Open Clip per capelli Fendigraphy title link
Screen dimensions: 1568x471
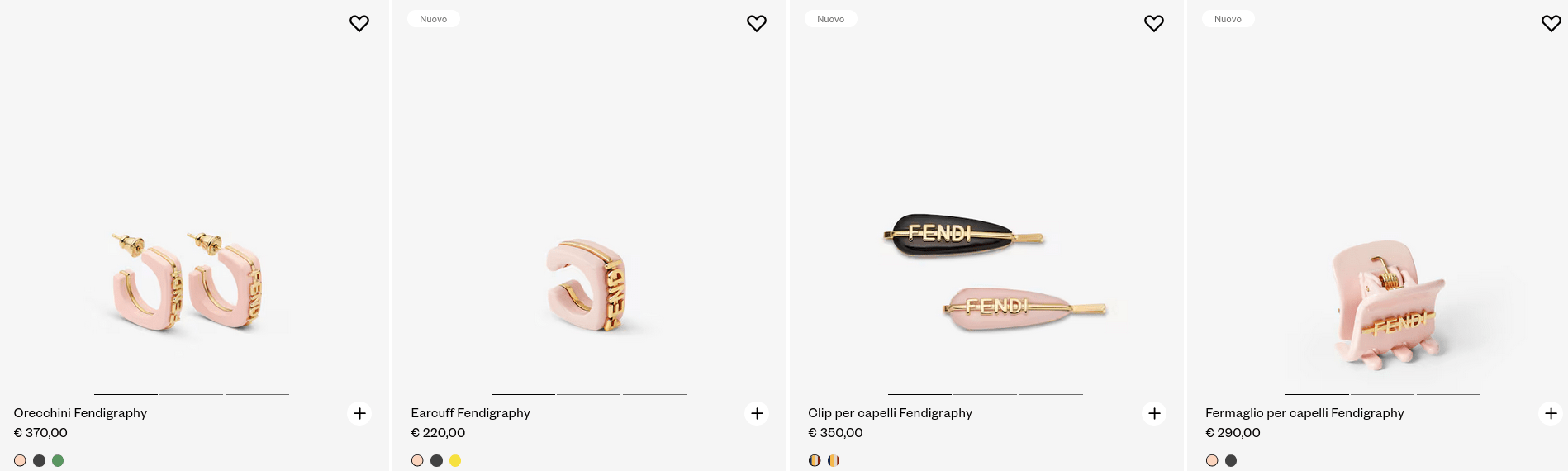tap(890, 413)
